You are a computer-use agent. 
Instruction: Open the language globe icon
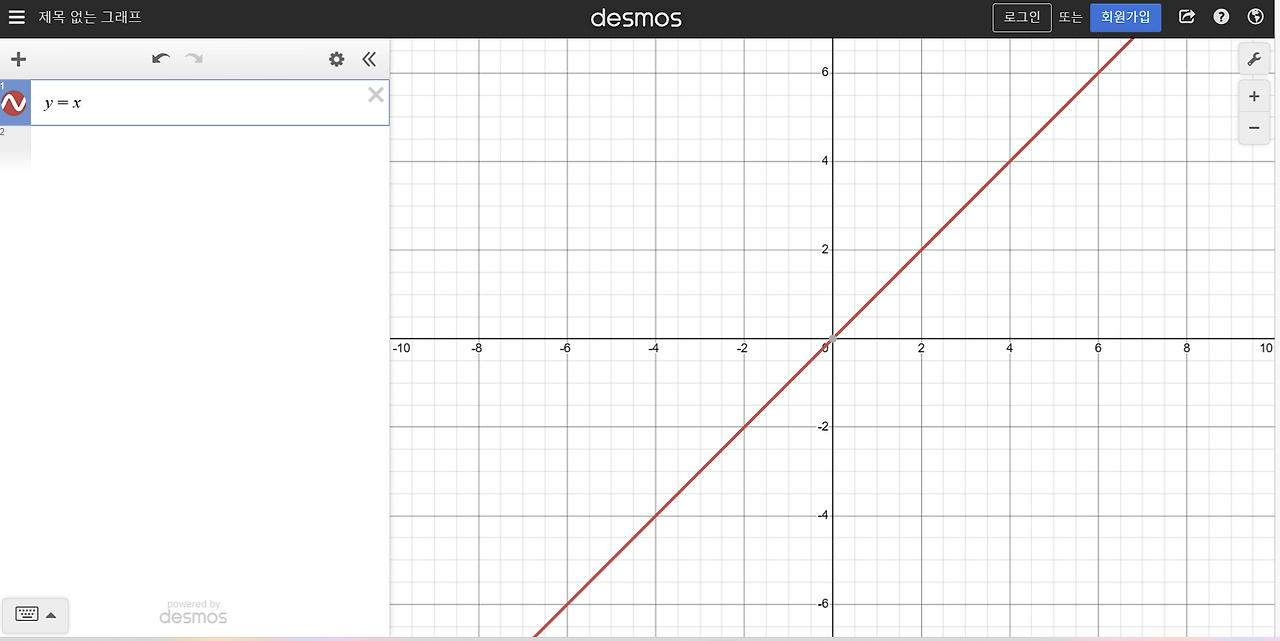click(x=1255, y=16)
